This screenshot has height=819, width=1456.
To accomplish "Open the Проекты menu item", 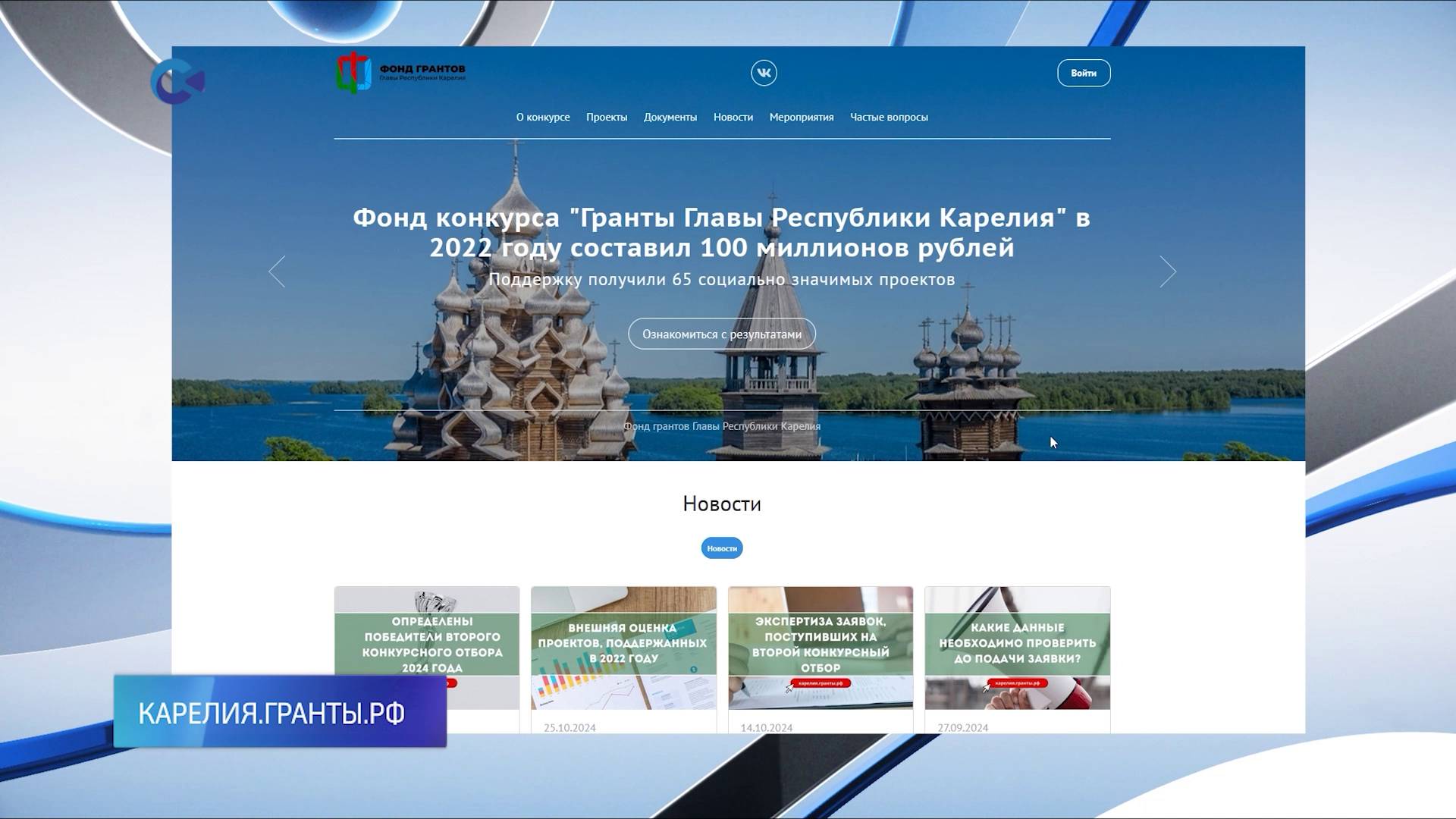I will click(607, 117).
